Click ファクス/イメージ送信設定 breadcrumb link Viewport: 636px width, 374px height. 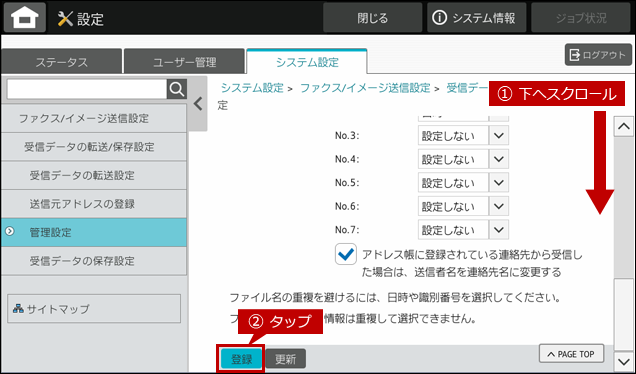(365, 88)
